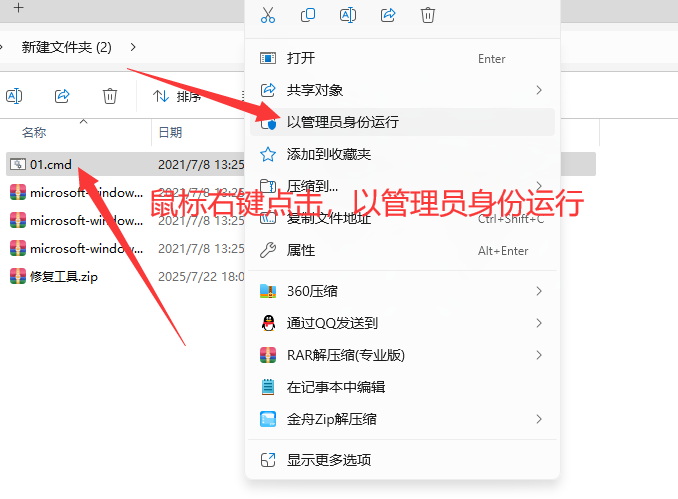The image size is (678, 499).
Task: Click the 打开 window icon in menu
Action: pos(268,58)
